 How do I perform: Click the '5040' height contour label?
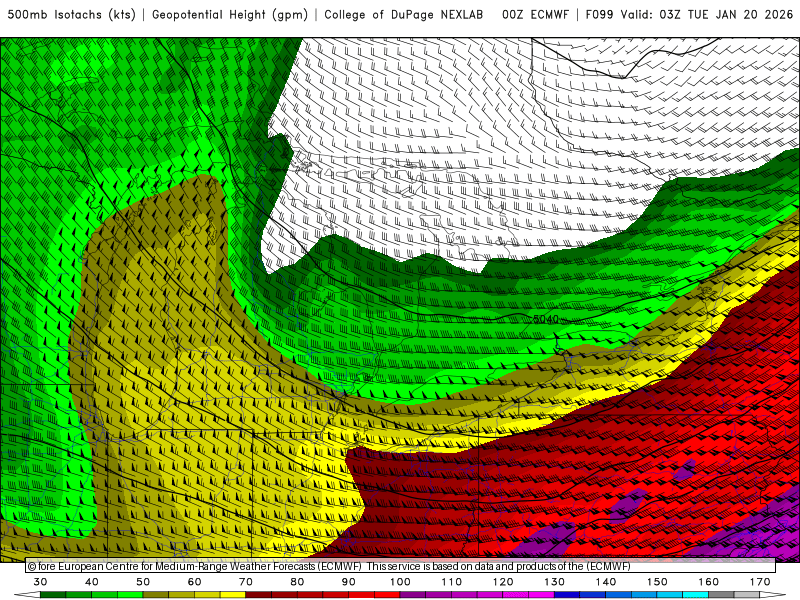[x=546, y=319]
